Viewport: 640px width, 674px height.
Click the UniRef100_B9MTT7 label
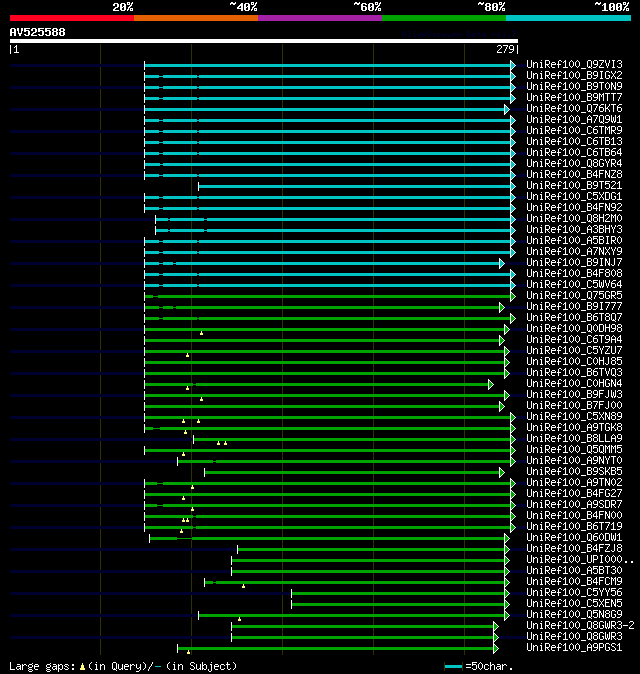(574, 98)
